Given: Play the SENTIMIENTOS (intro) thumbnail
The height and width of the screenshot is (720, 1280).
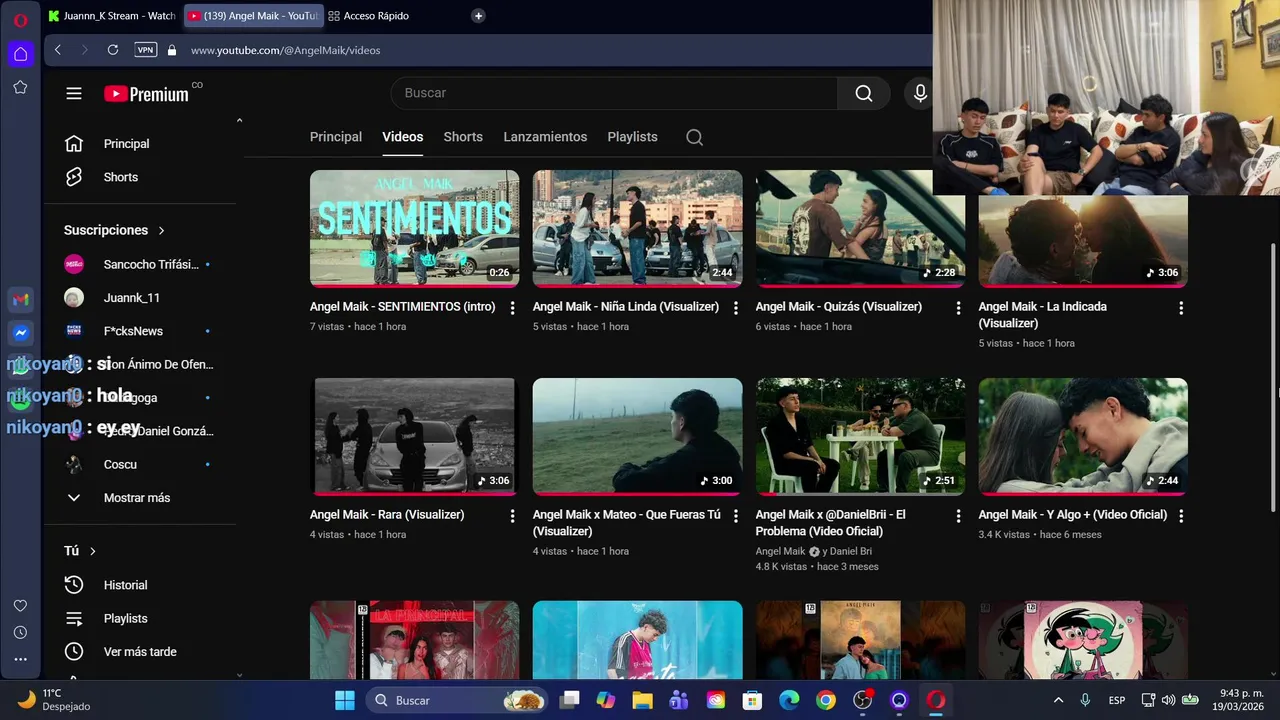Looking at the screenshot, I should 414,229.
